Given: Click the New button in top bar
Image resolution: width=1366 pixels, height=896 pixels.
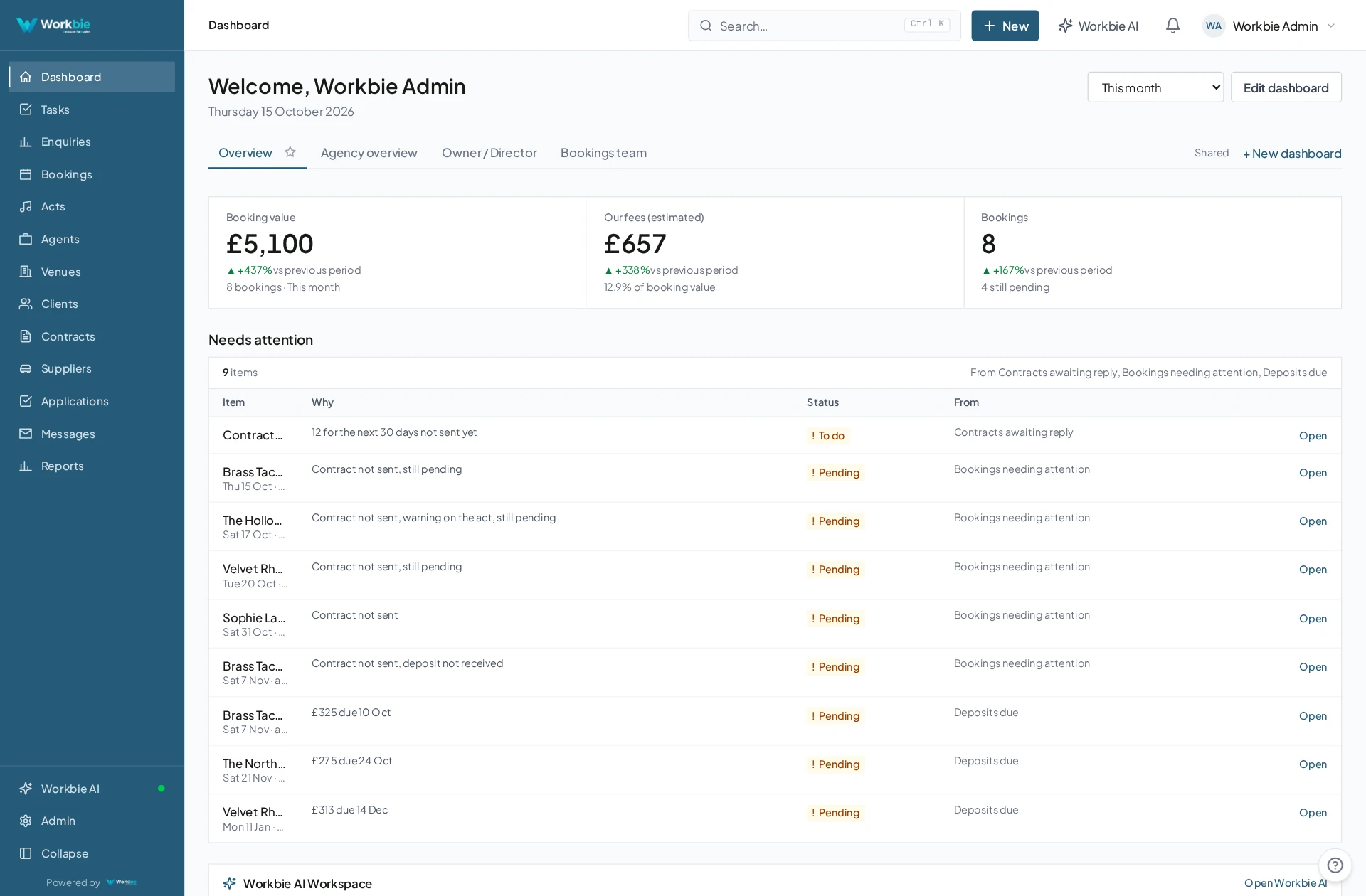Looking at the screenshot, I should click(1005, 26).
